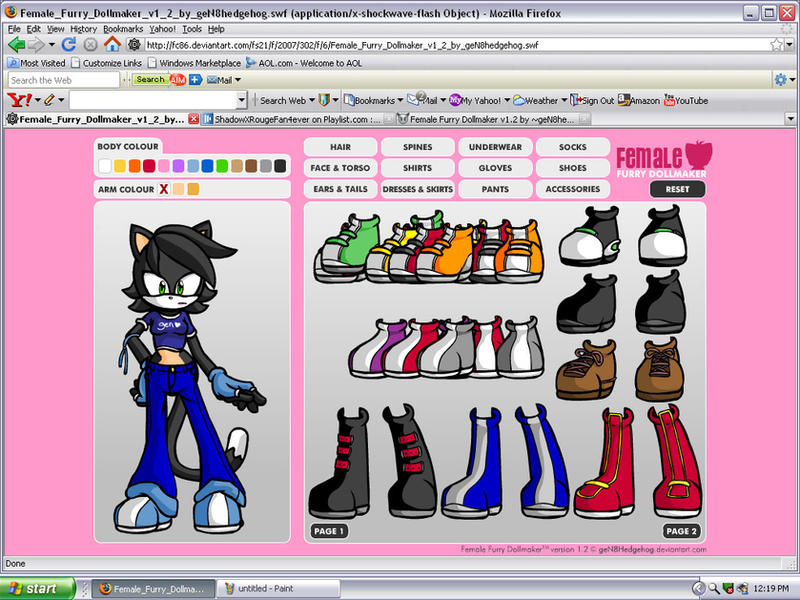The image size is (800, 600).
Task: Reload the page with the blue refresh icon
Action: pyautogui.click(x=69, y=45)
